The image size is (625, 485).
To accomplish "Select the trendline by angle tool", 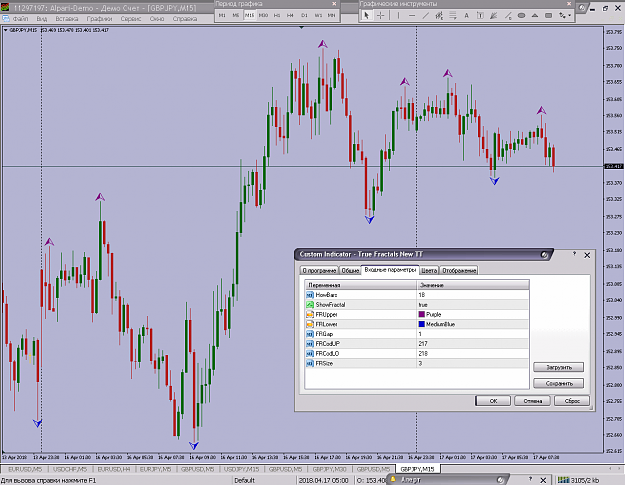I will coord(507,16).
